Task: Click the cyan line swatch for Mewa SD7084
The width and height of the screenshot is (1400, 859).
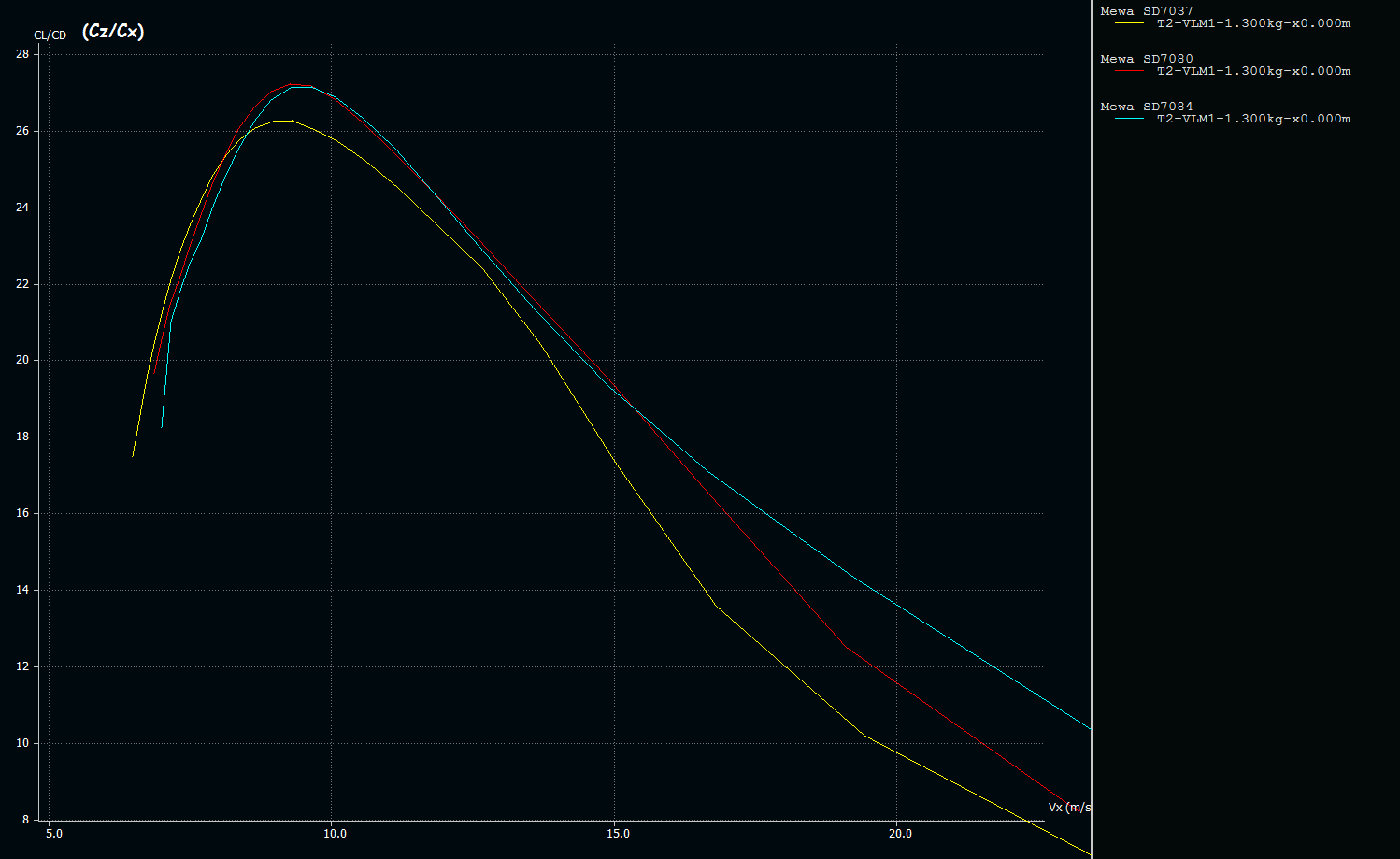Action: [x=1129, y=119]
